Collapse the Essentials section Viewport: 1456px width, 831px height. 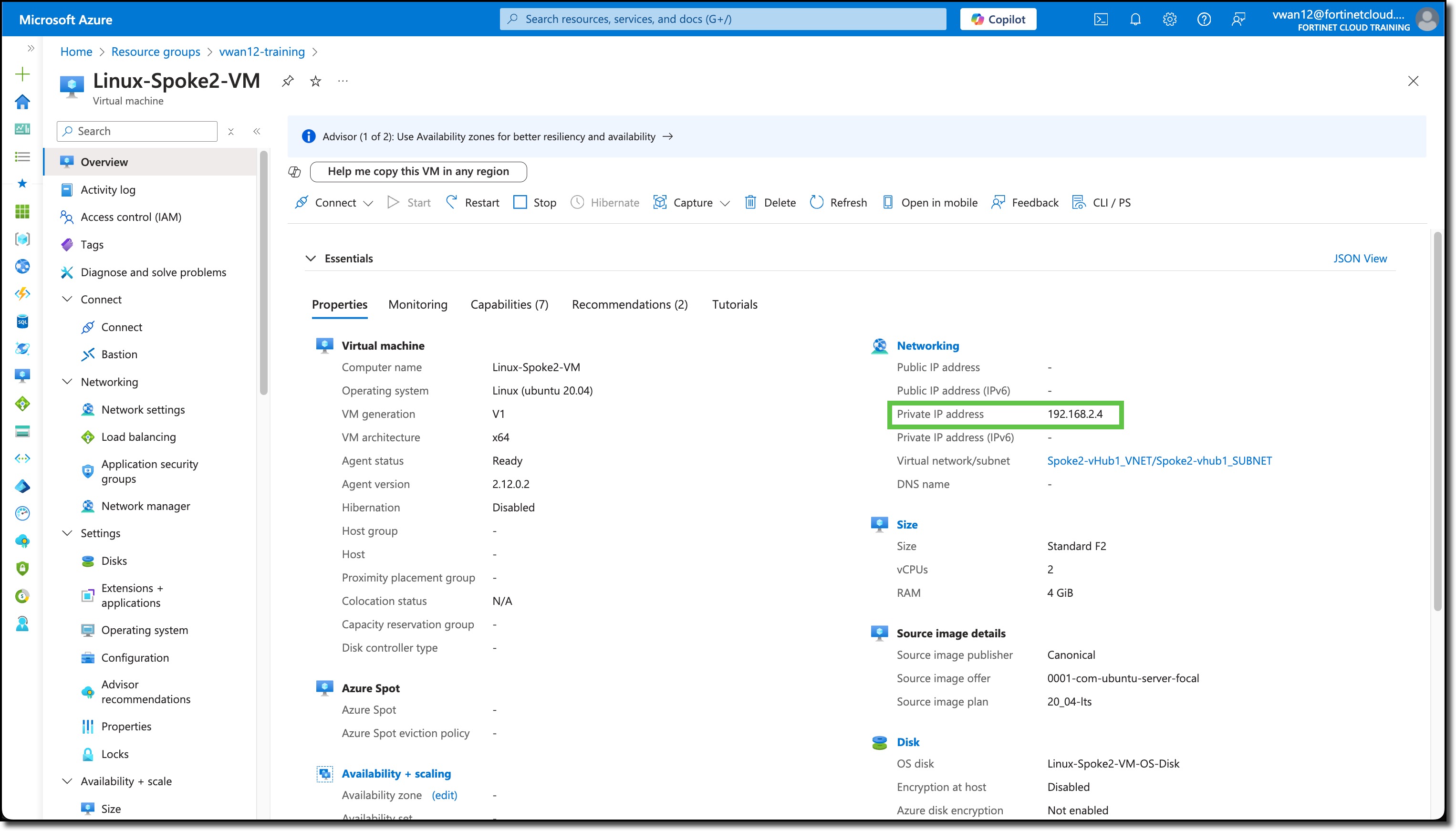pyautogui.click(x=311, y=259)
